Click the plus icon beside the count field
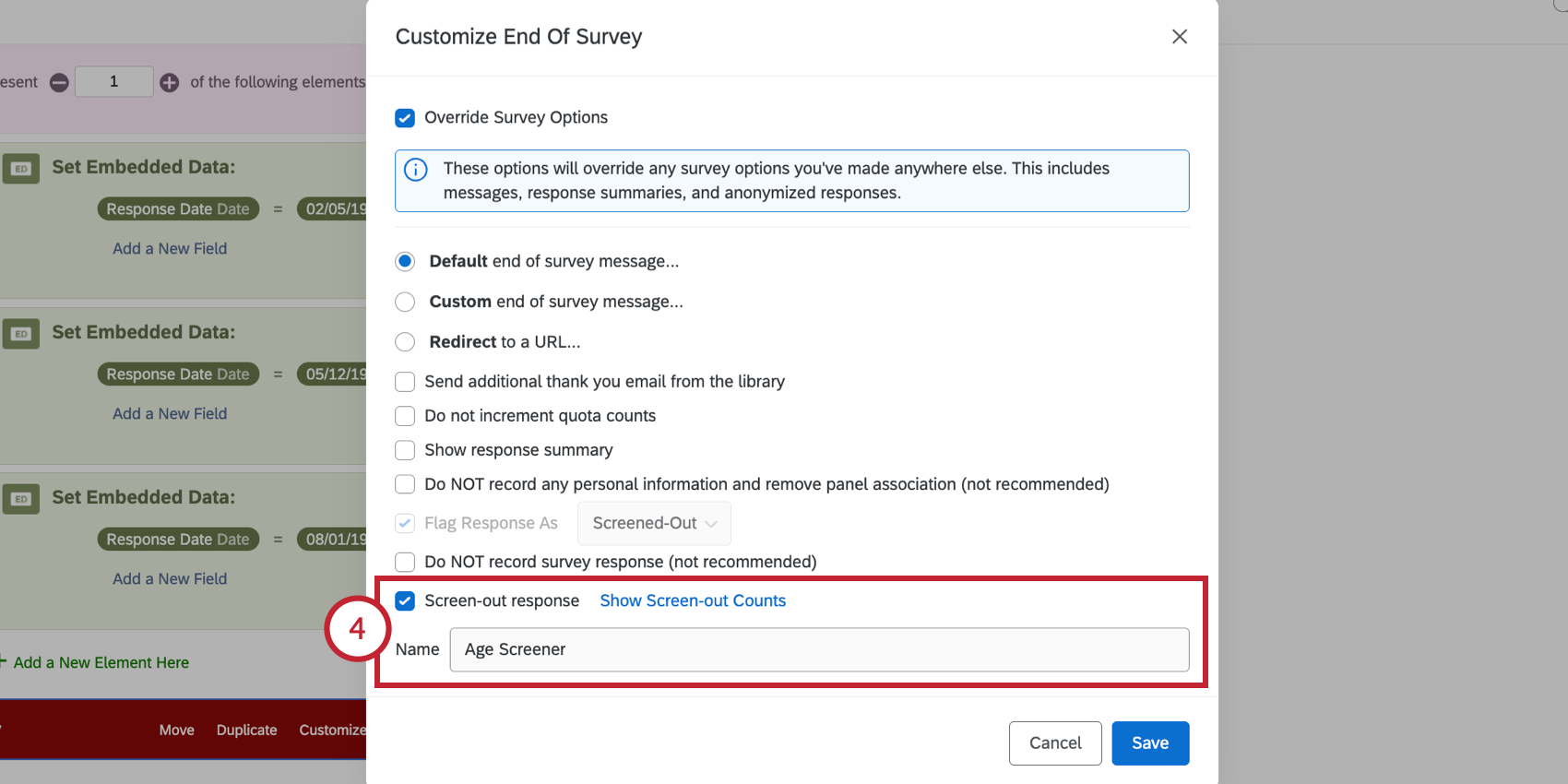 (x=170, y=82)
